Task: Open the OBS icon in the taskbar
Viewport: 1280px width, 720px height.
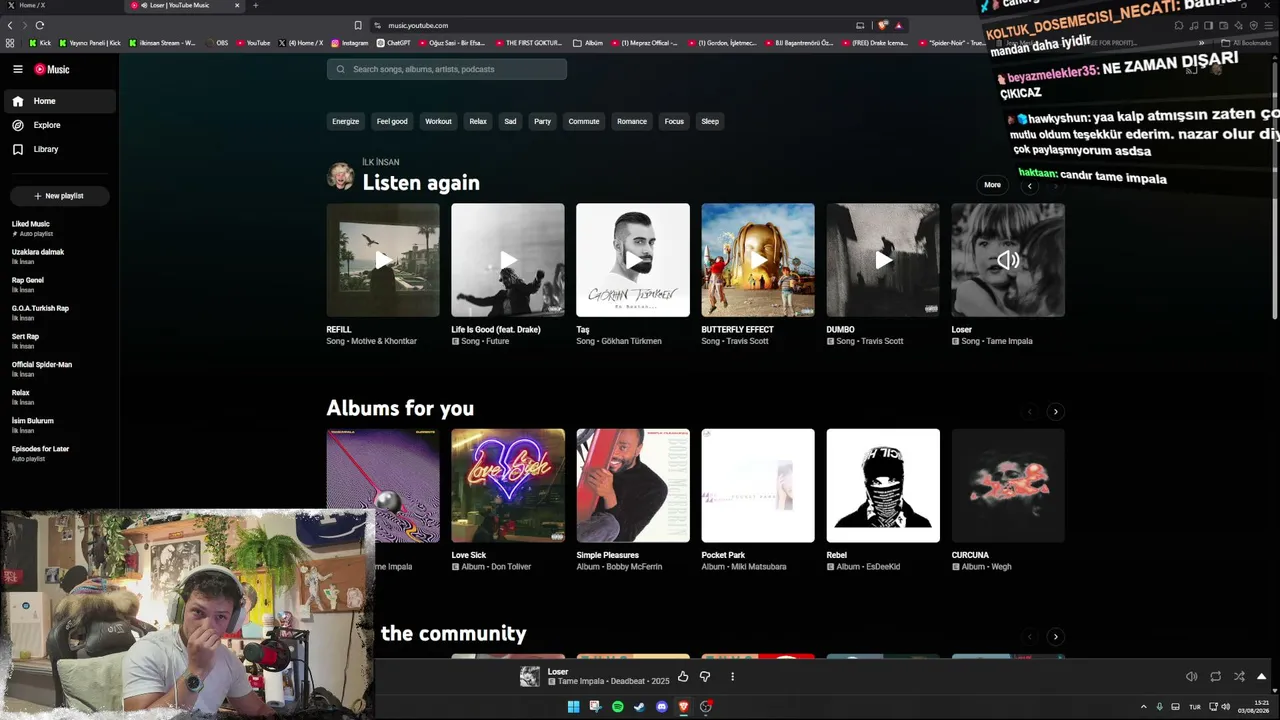Action: click(x=705, y=707)
